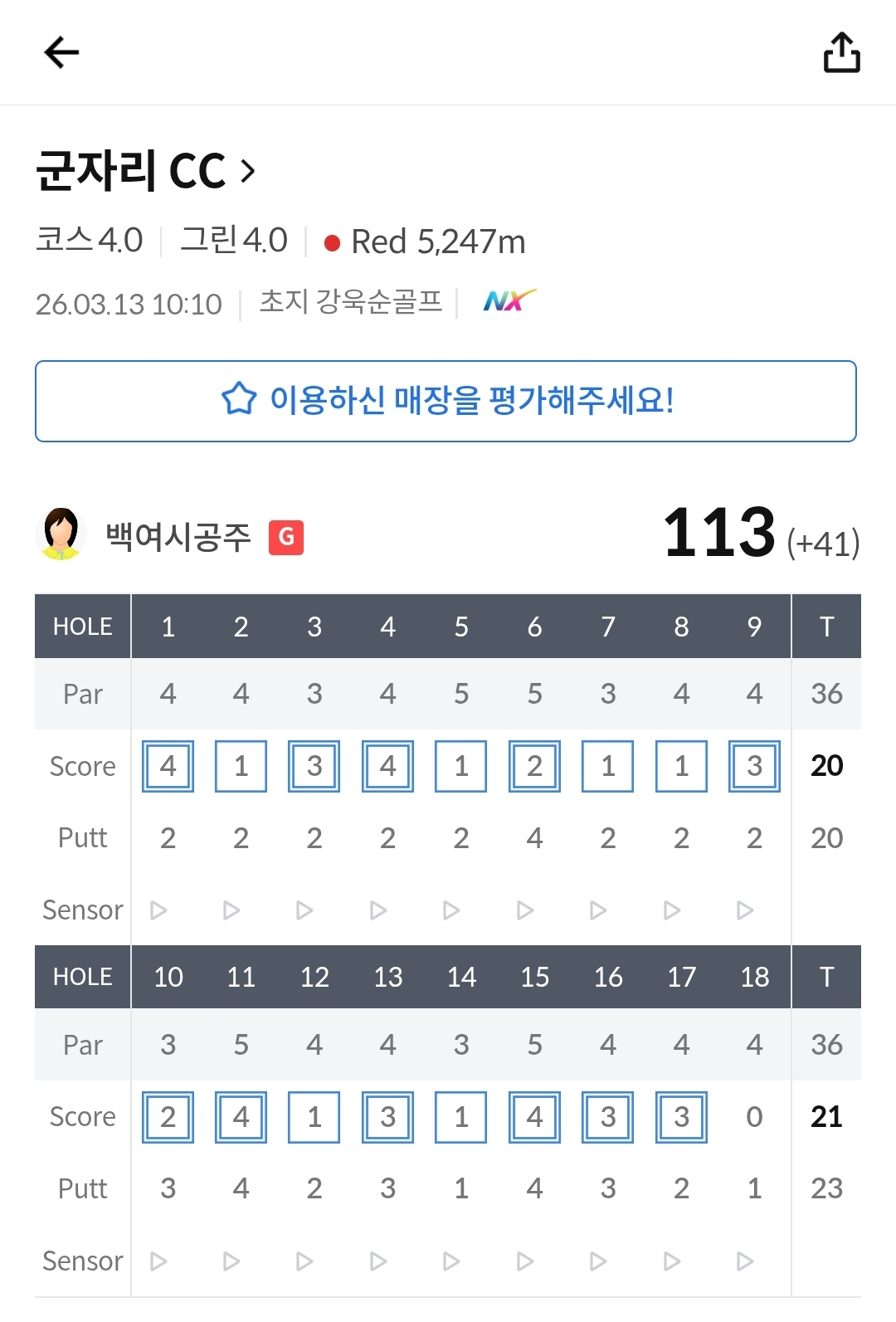Tap hole 6 score box
Image resolution: width=896 pixels, height=1322 pixels.
[534, 766]
